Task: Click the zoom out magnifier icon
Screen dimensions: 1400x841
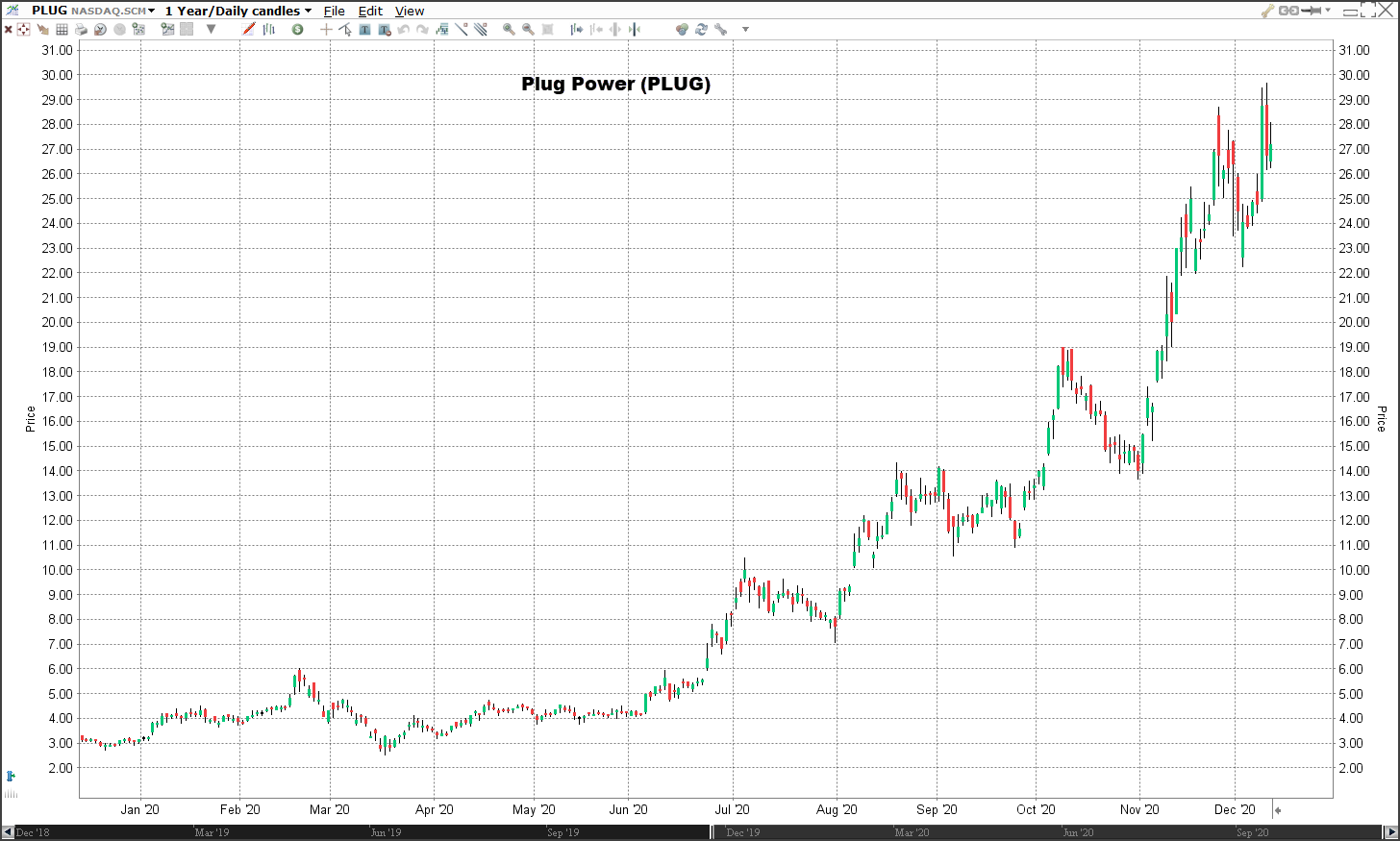Action: click(528, 30)
